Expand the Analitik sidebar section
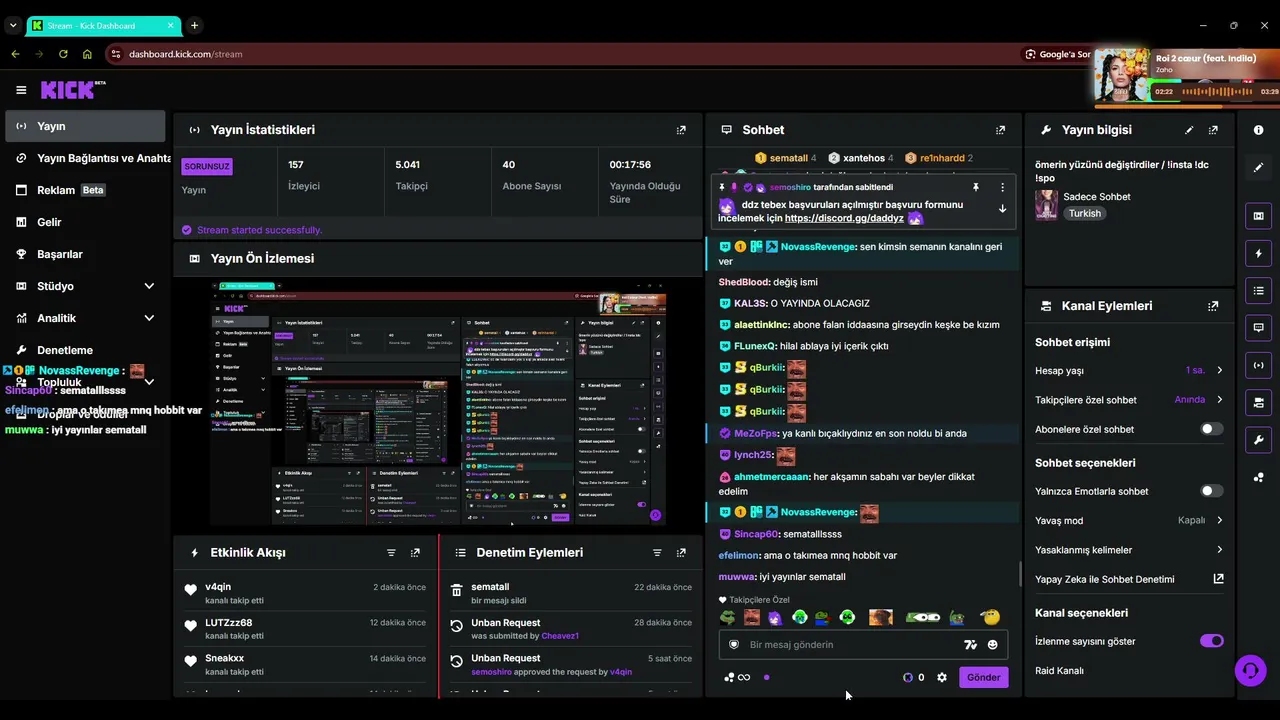The width and height of the screenshot is (1280, 720). click(149, 318)
